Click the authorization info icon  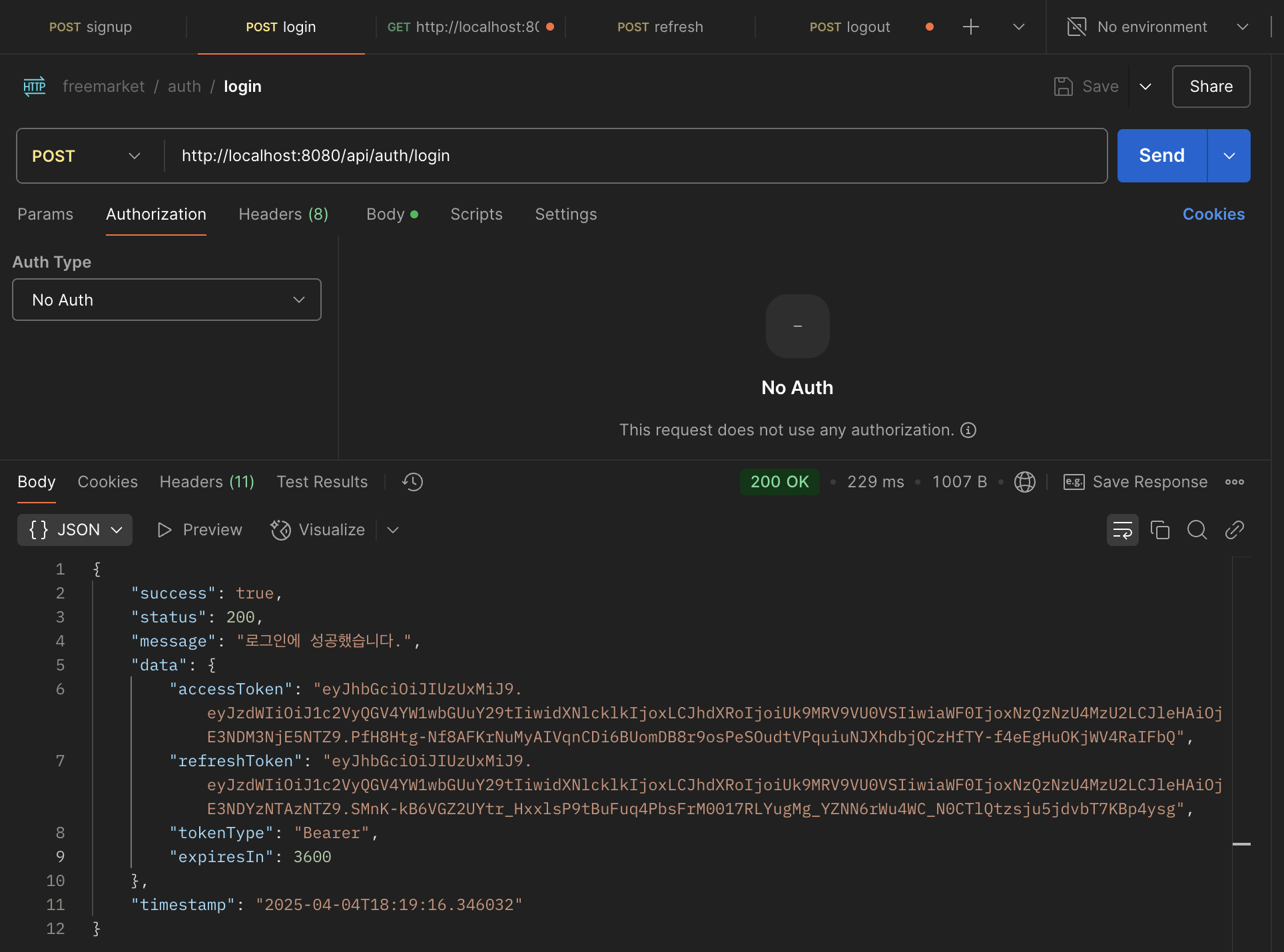pos(968,430)
